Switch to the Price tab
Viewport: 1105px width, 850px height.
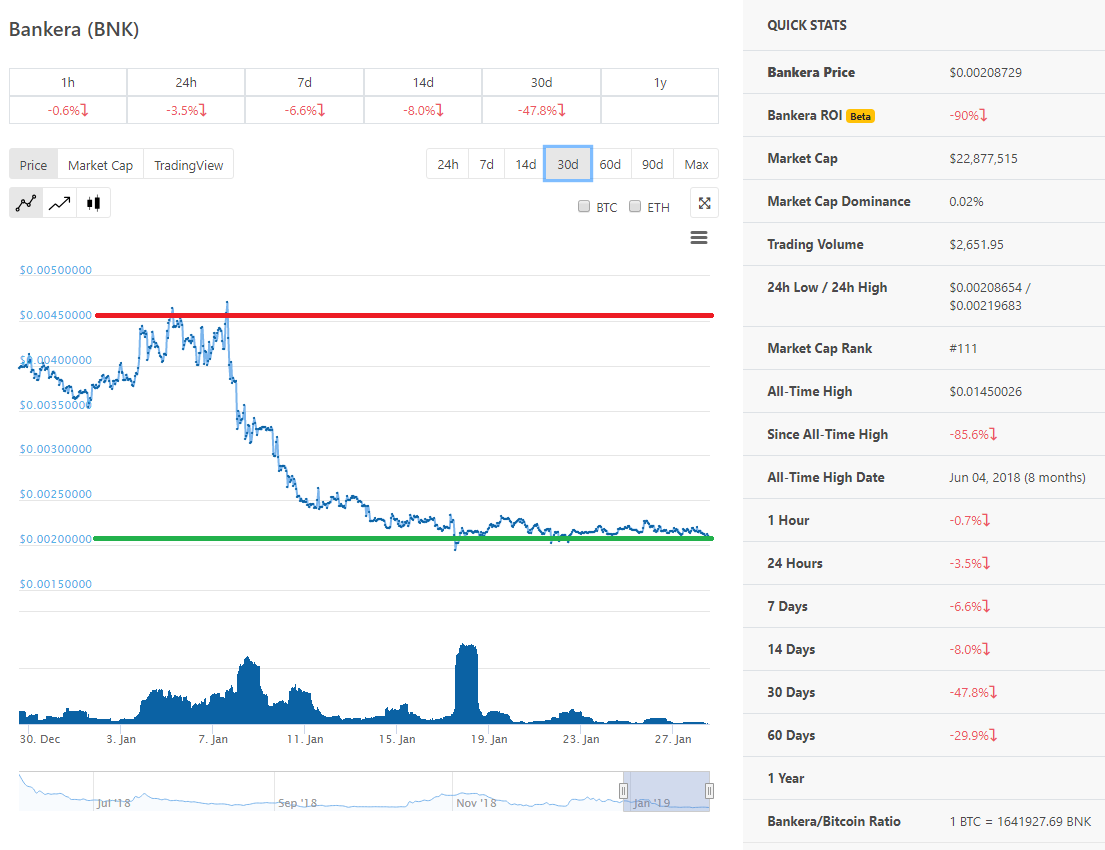click(x=33, y=165)
